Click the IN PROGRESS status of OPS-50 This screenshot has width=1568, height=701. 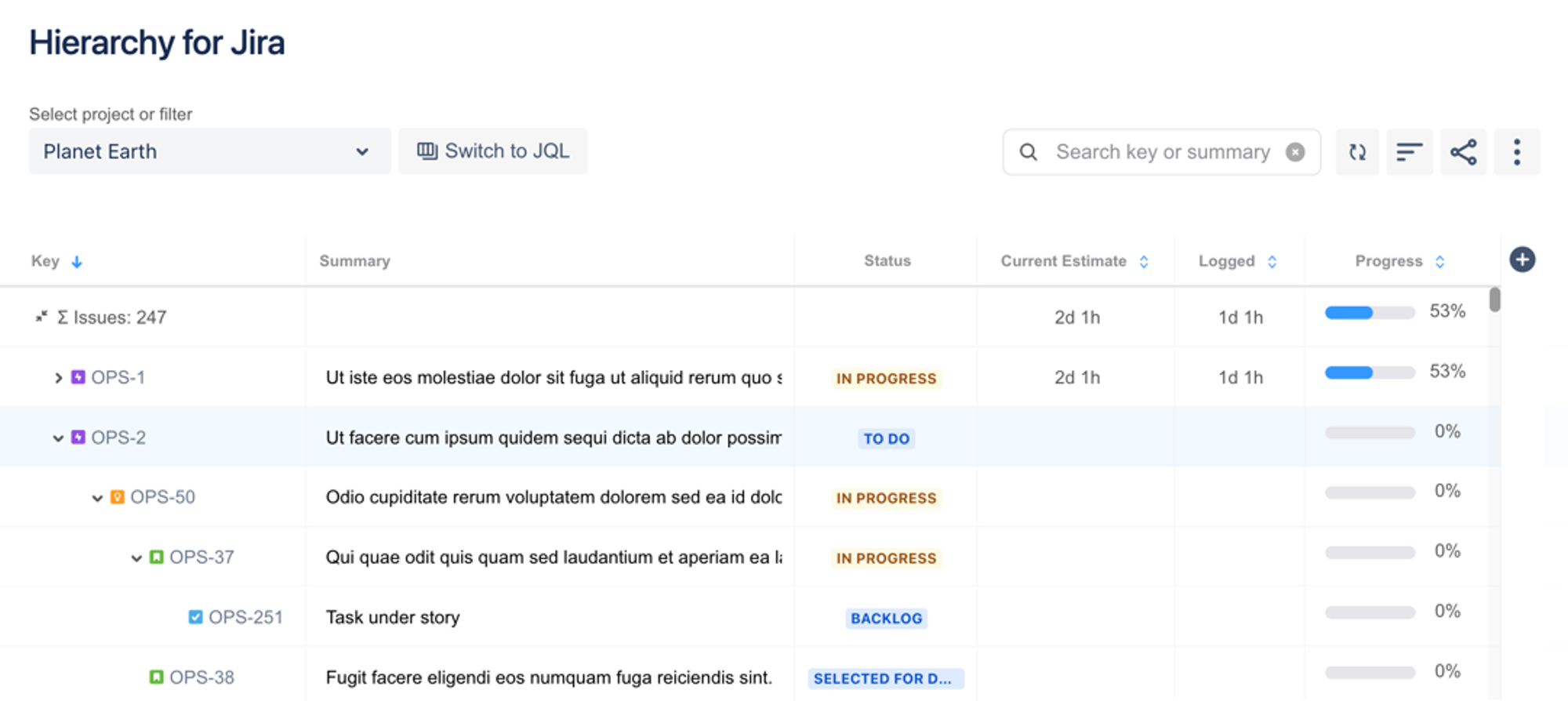click(887, 499)
